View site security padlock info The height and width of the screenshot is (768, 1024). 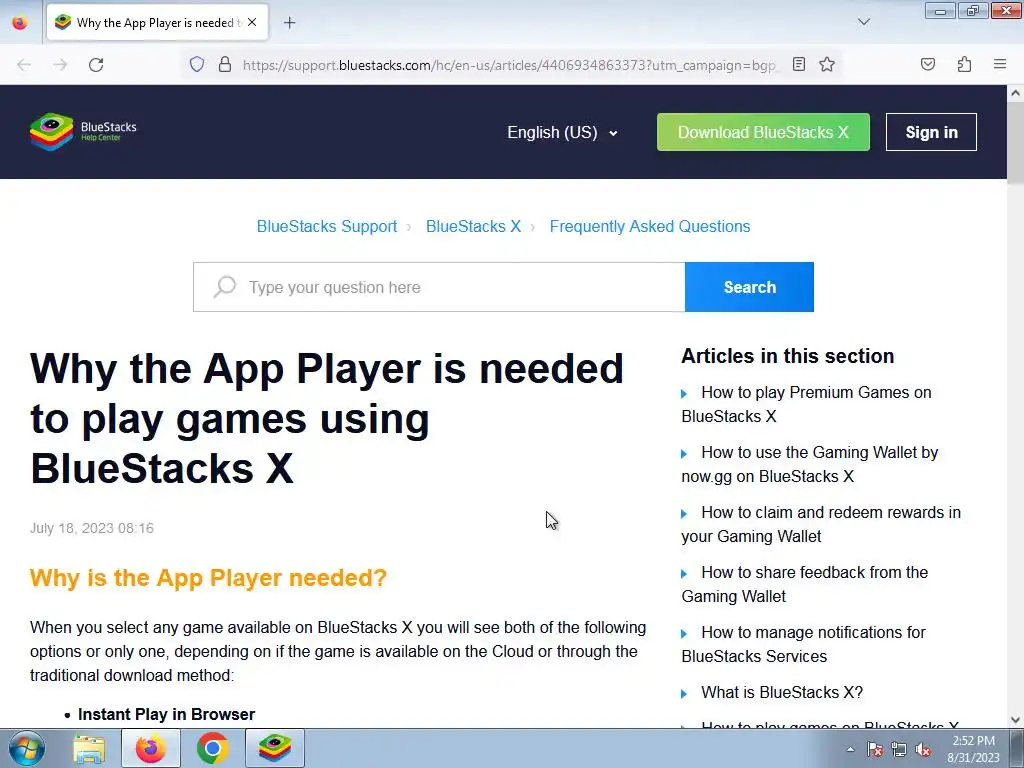coord(225,64)
